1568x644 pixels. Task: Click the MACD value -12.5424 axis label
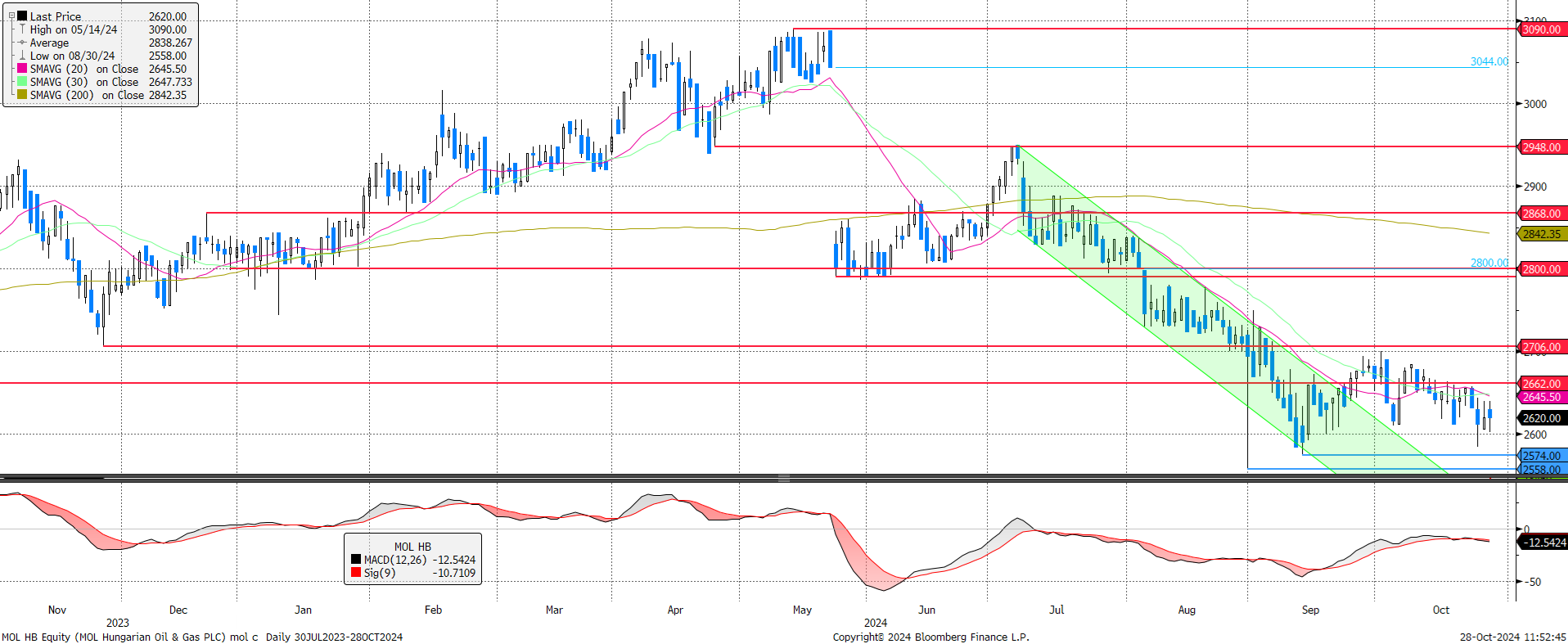click(x=1543, y=543)
